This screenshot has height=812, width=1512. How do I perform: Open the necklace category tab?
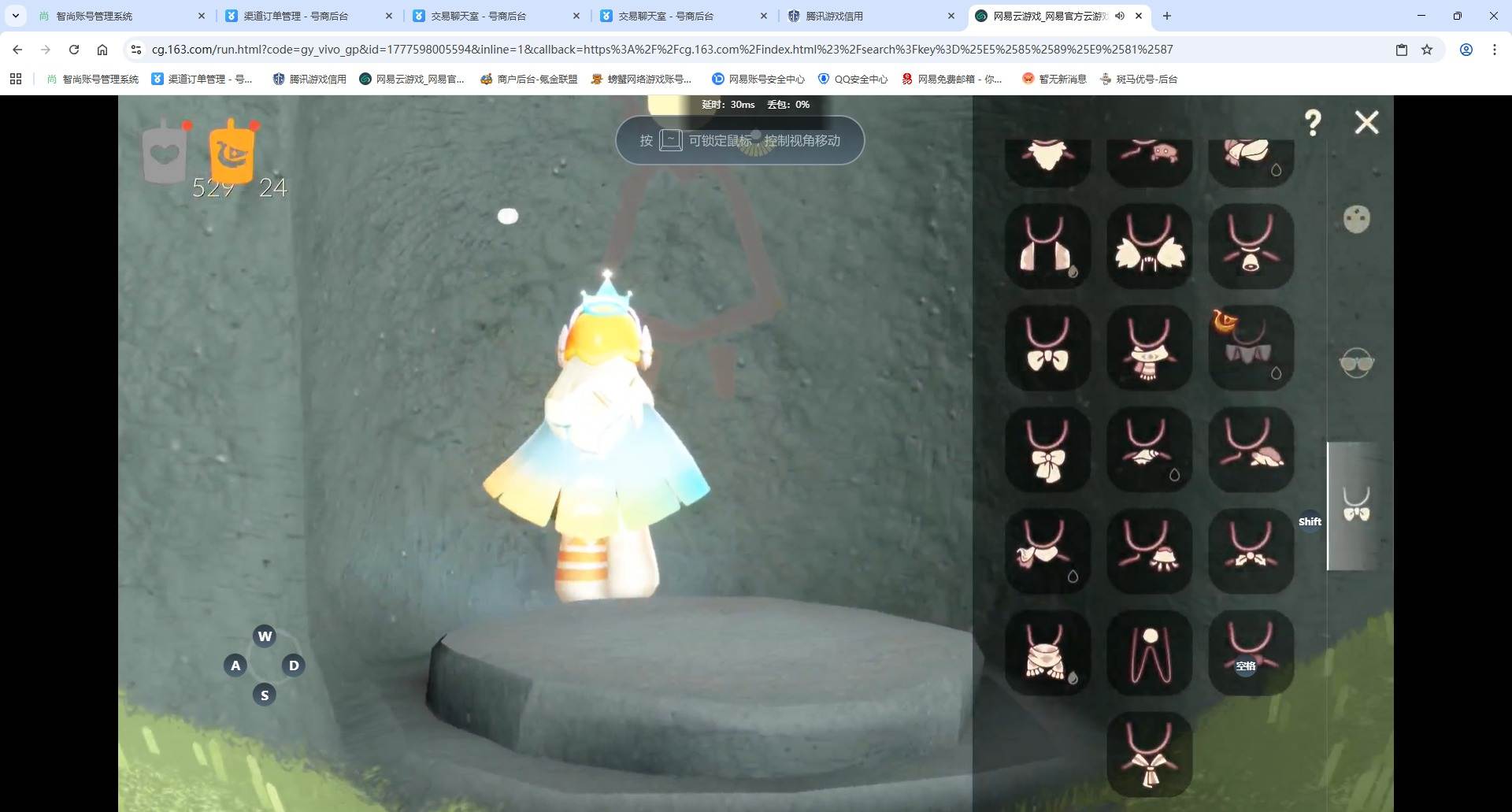(x=1356, y=505)
